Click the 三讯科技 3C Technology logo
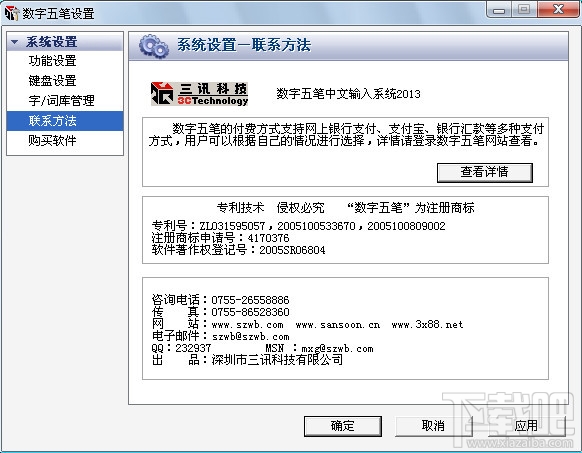582x453 pixels. pyautogui.click(x=199, y=94)
